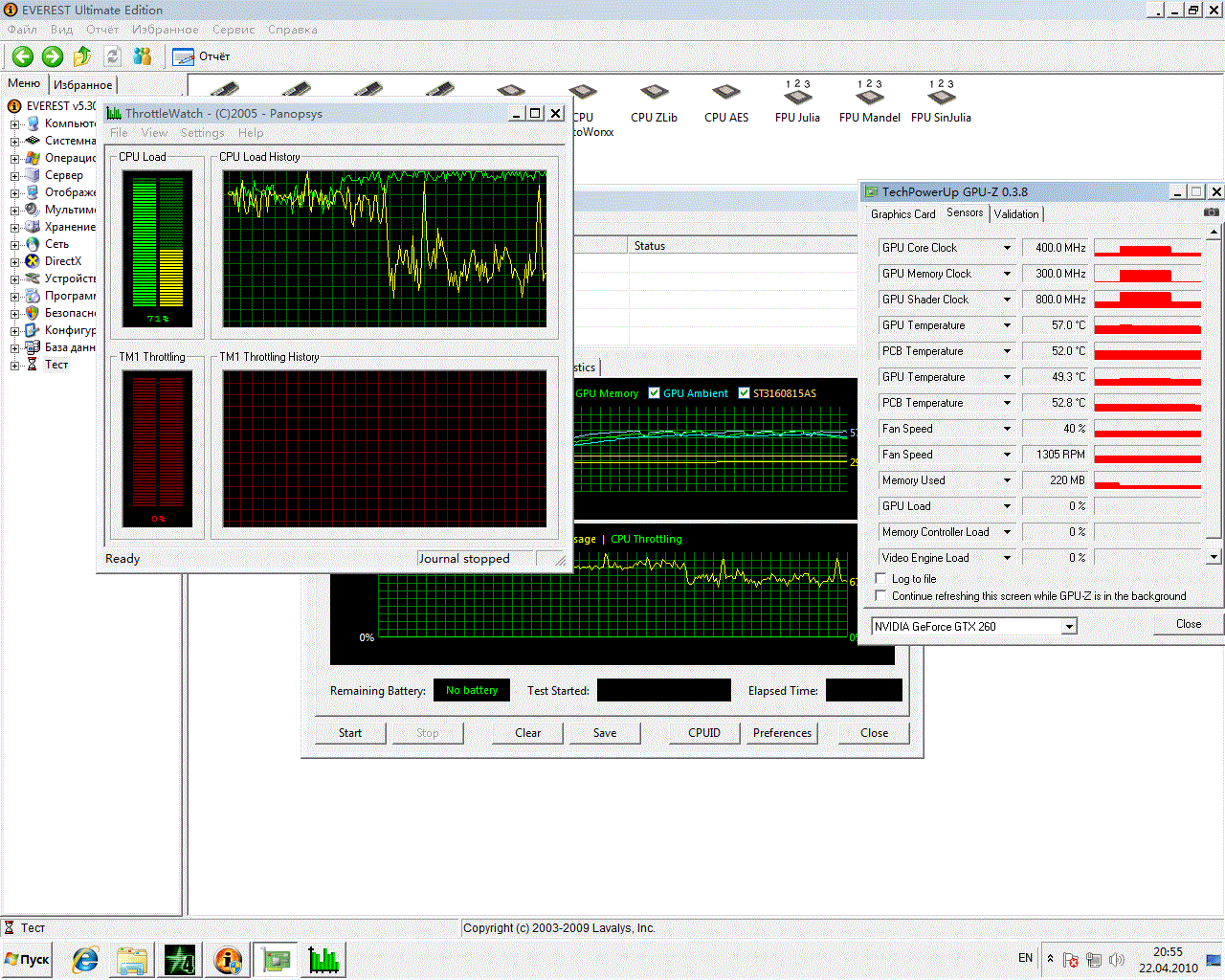The width and height of the screenshot is (1225, 980).
Task: Open the GPU Memory Clock sensor dropdown
Action: pos(1007,274)
